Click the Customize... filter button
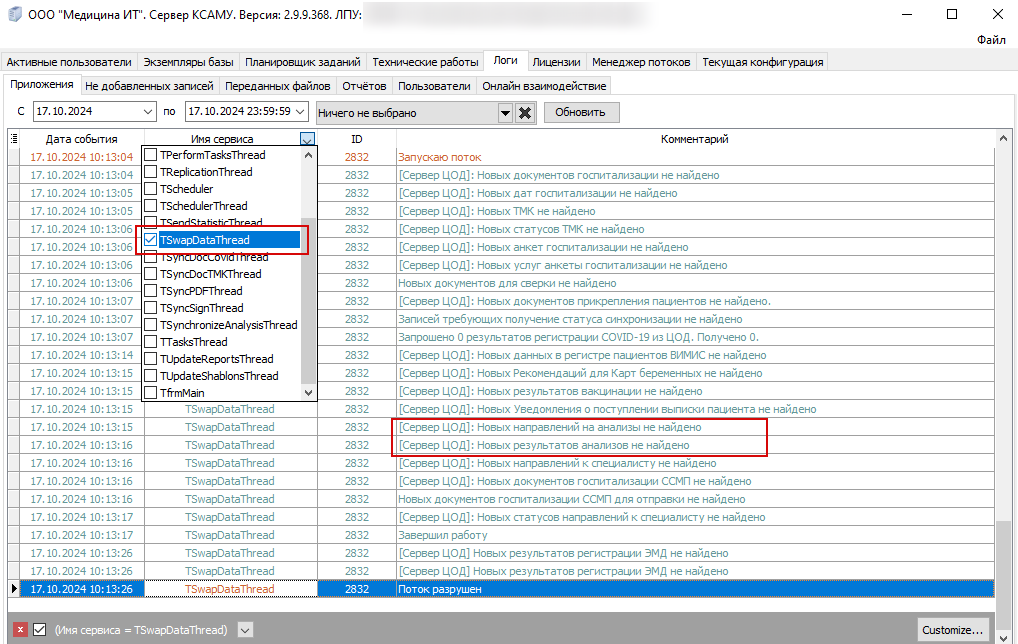 click(952, 630)
